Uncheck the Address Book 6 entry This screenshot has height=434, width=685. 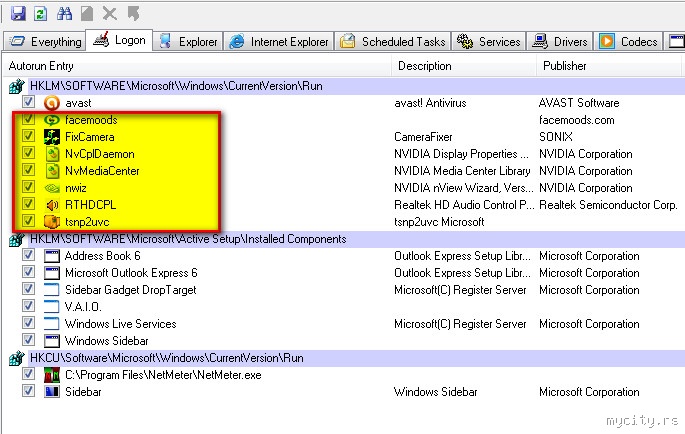pos(29,256)
